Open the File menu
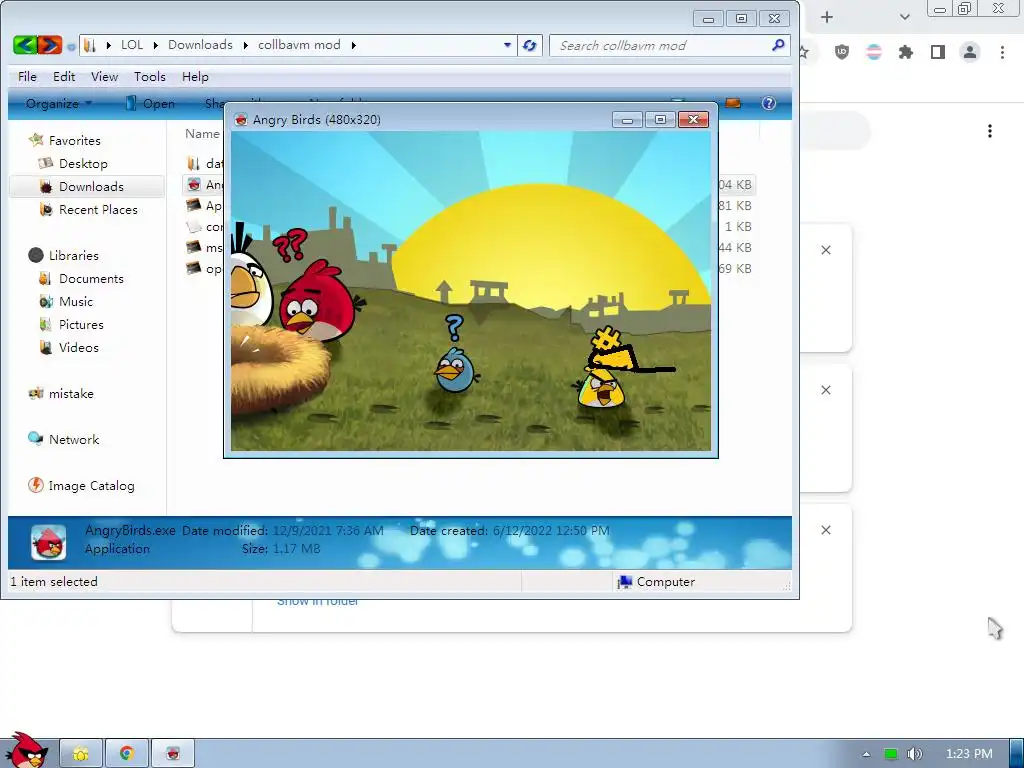Screen dimensions: 1024x768 point(27,77)
